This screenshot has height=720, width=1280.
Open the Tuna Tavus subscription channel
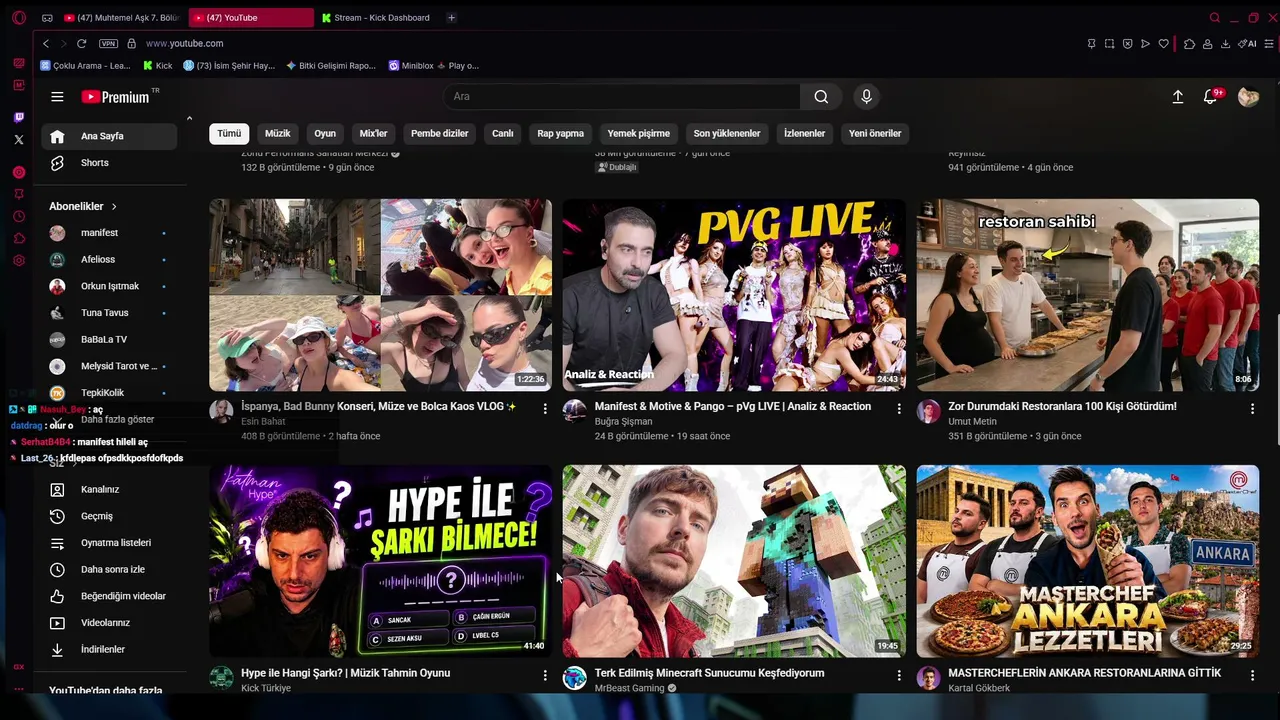point(109,313)
